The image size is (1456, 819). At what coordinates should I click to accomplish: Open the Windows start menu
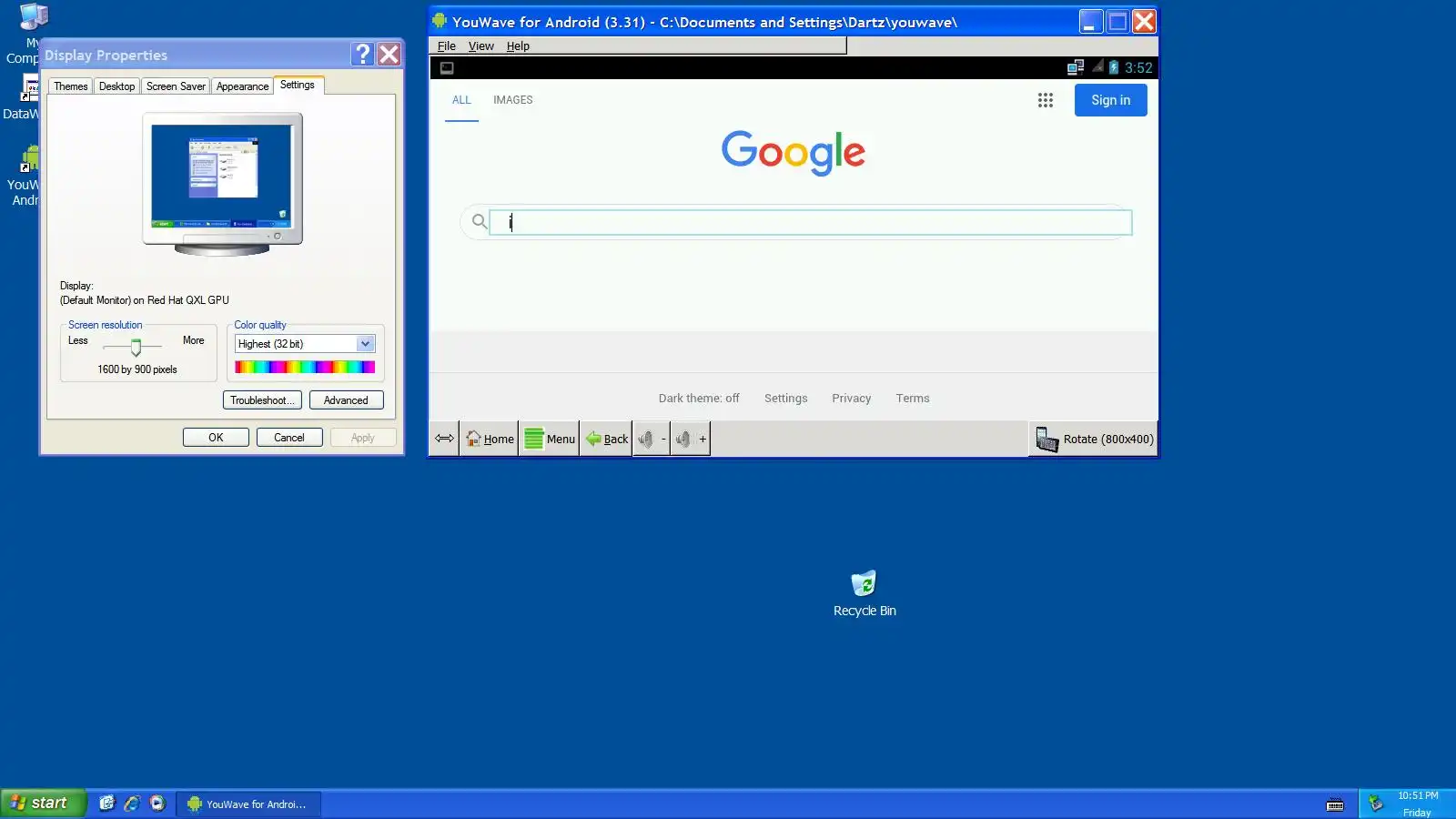tap(43, 803)
